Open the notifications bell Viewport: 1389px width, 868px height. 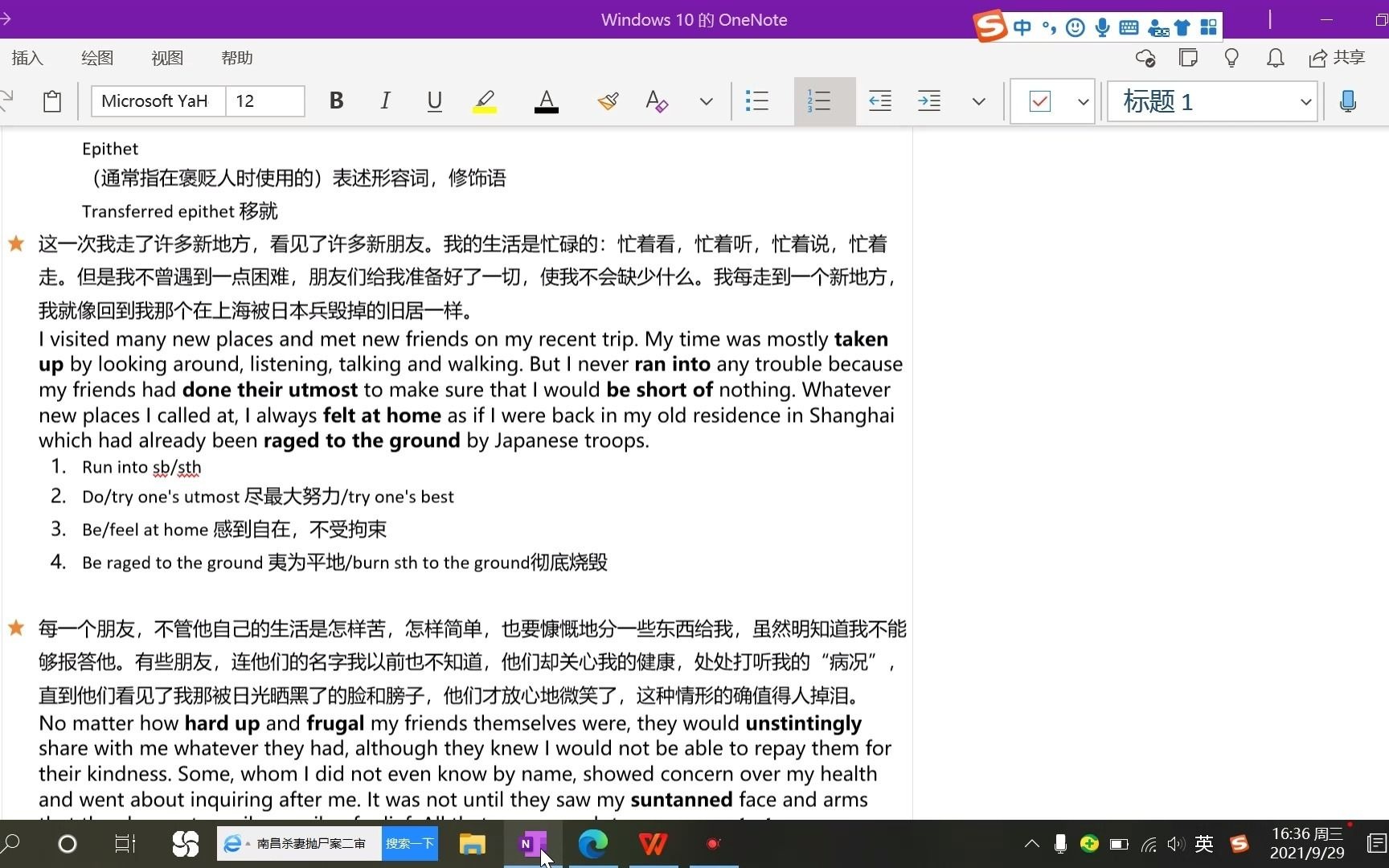(x=1275, y=58)
